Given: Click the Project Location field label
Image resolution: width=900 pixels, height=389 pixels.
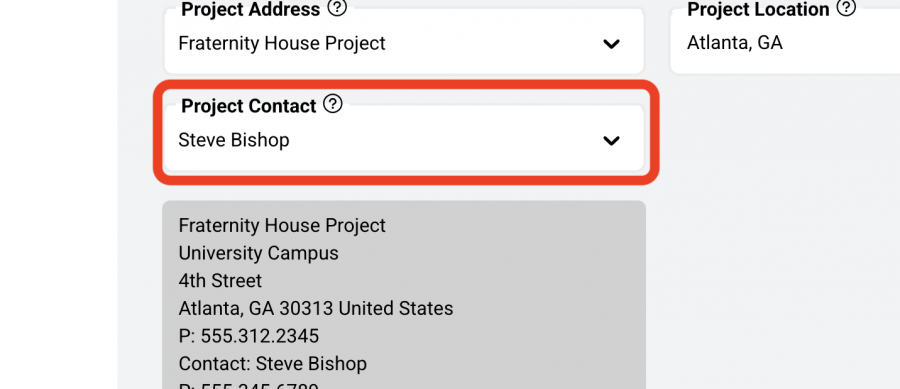Looking at the screenshot, I should tap(758, 9).
